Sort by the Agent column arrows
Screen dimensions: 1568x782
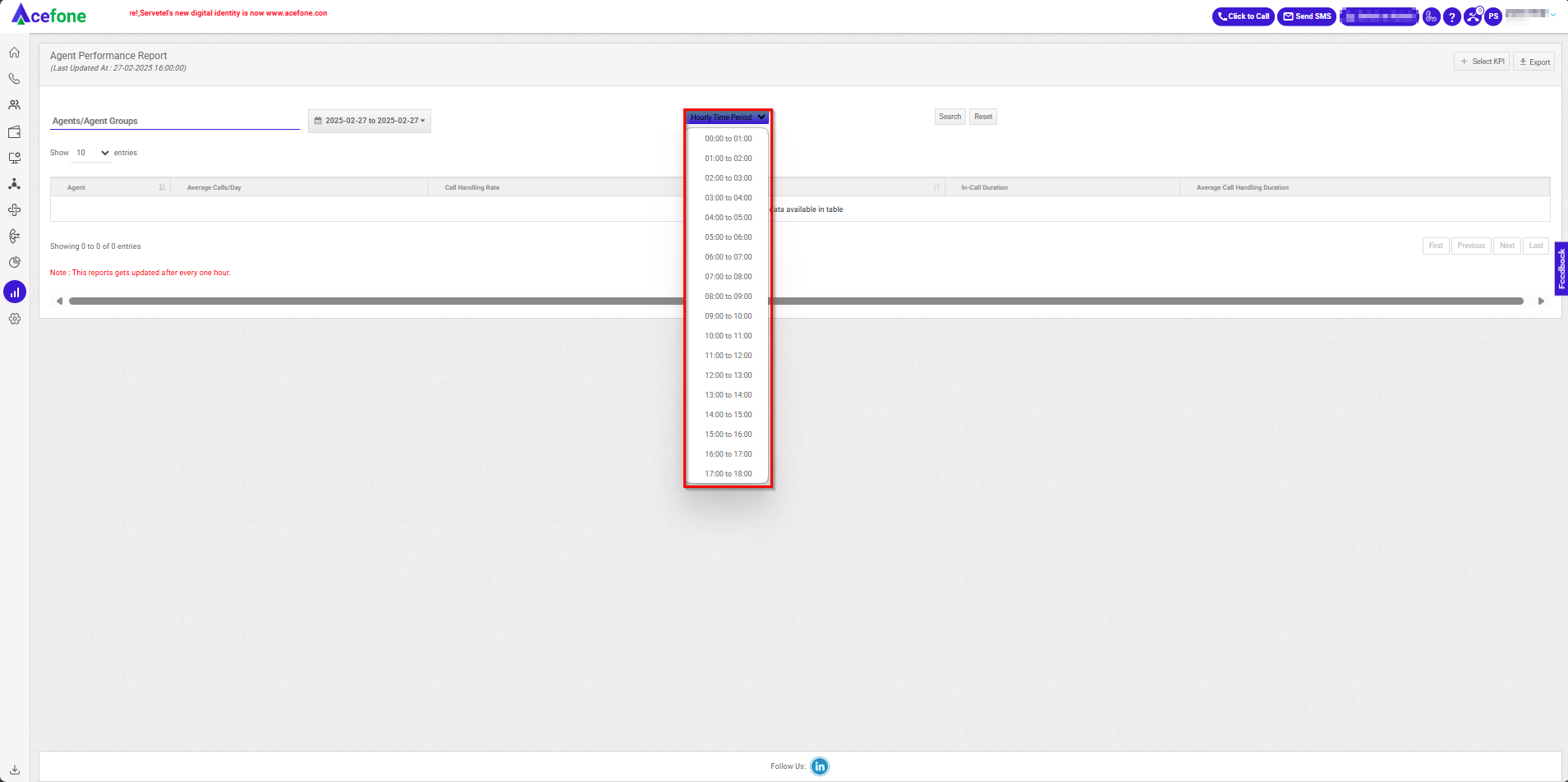click(x=162, y=187)
